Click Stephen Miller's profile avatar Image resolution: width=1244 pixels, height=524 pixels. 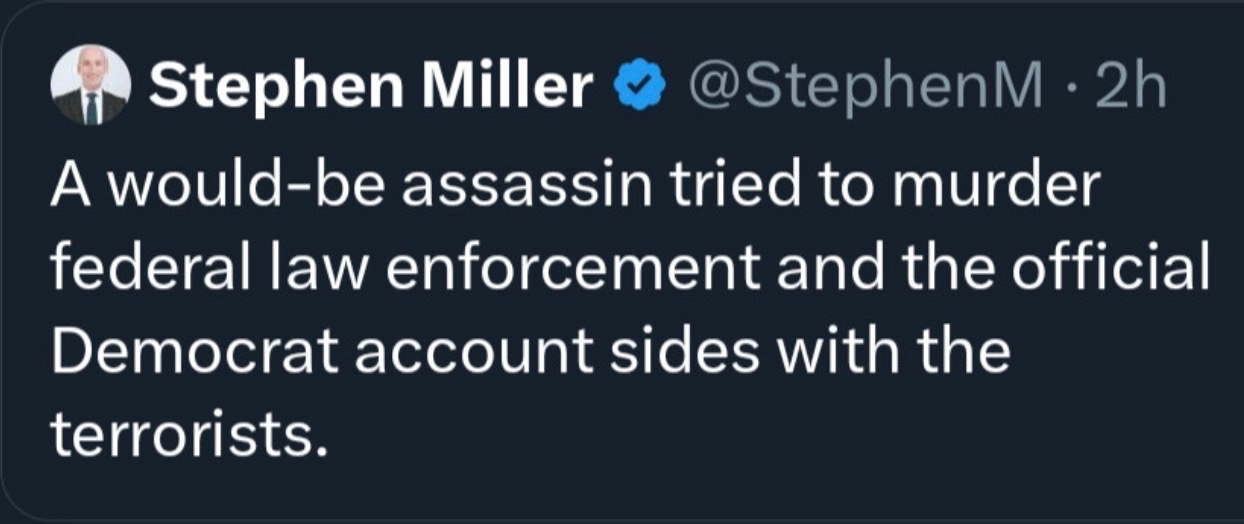[x=90, y=85]
